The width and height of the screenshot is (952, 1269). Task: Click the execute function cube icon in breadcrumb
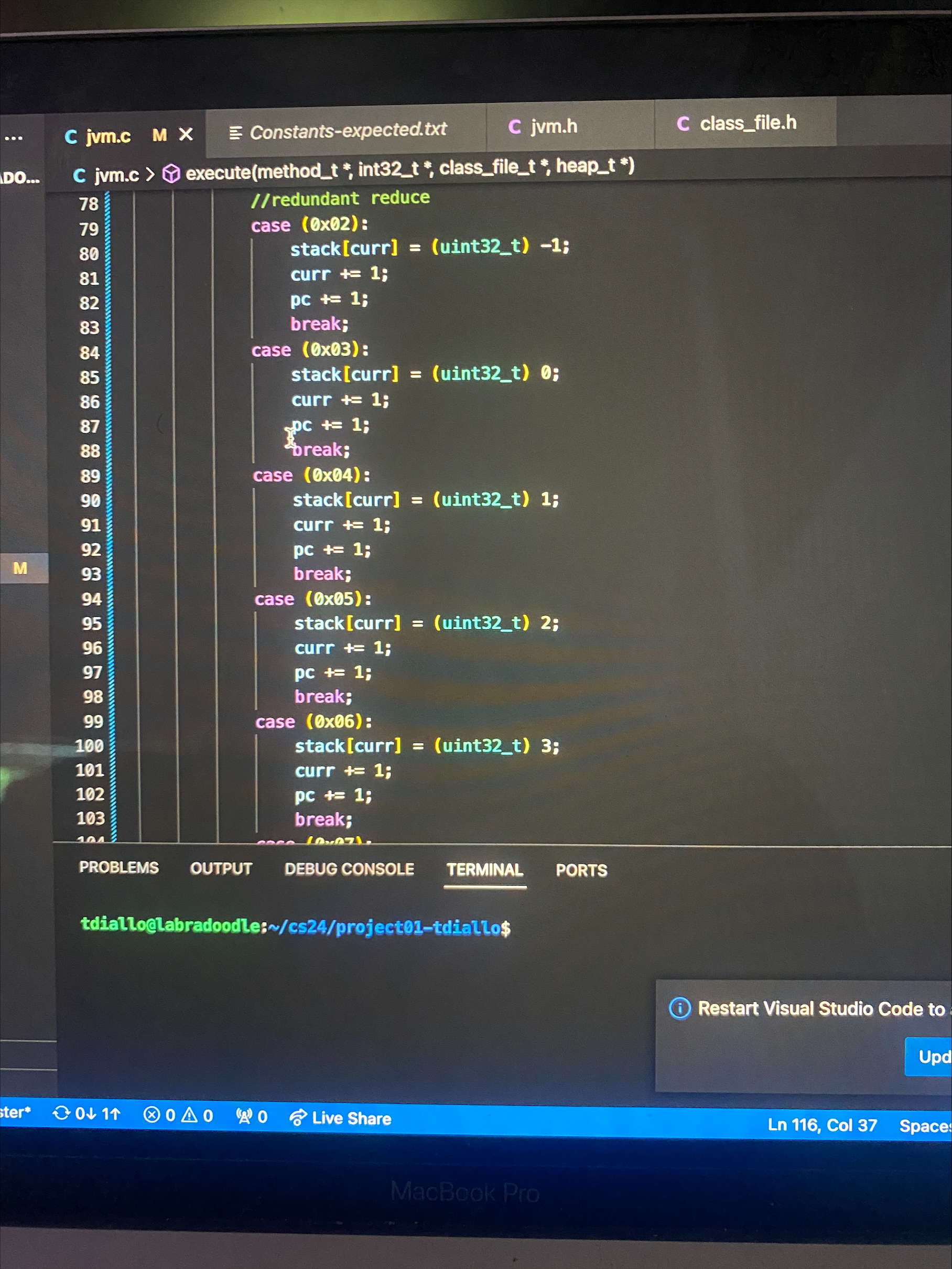tap(171, 173)
